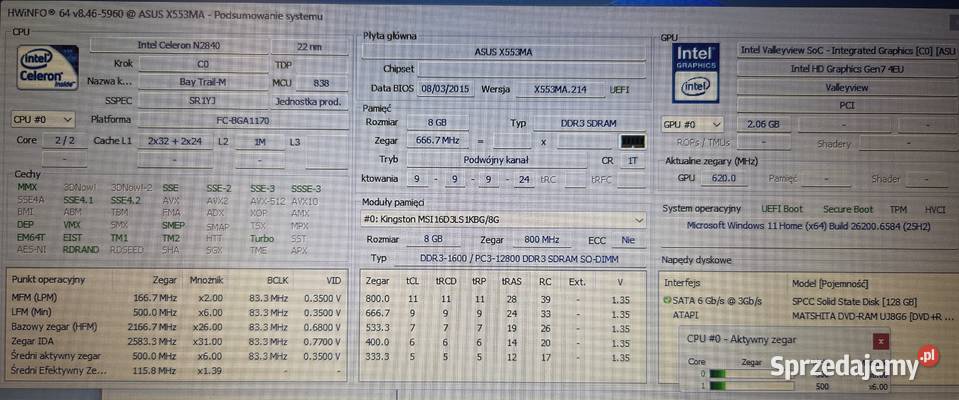Click the LFM (Min) operating point row
This screenshot has width=959, height=400.
point(176,312)
